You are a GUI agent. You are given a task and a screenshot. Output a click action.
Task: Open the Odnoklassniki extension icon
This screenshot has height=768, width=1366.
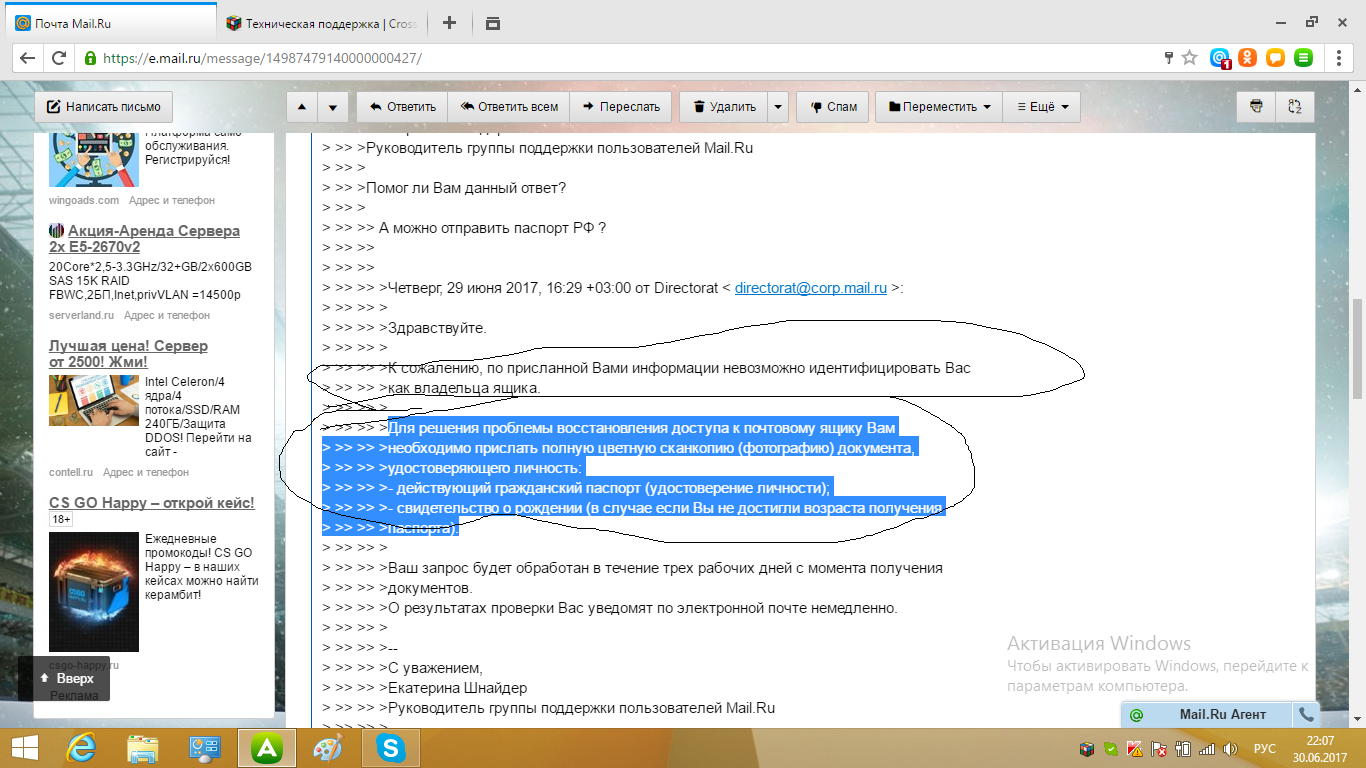(x=1247, y=58)
